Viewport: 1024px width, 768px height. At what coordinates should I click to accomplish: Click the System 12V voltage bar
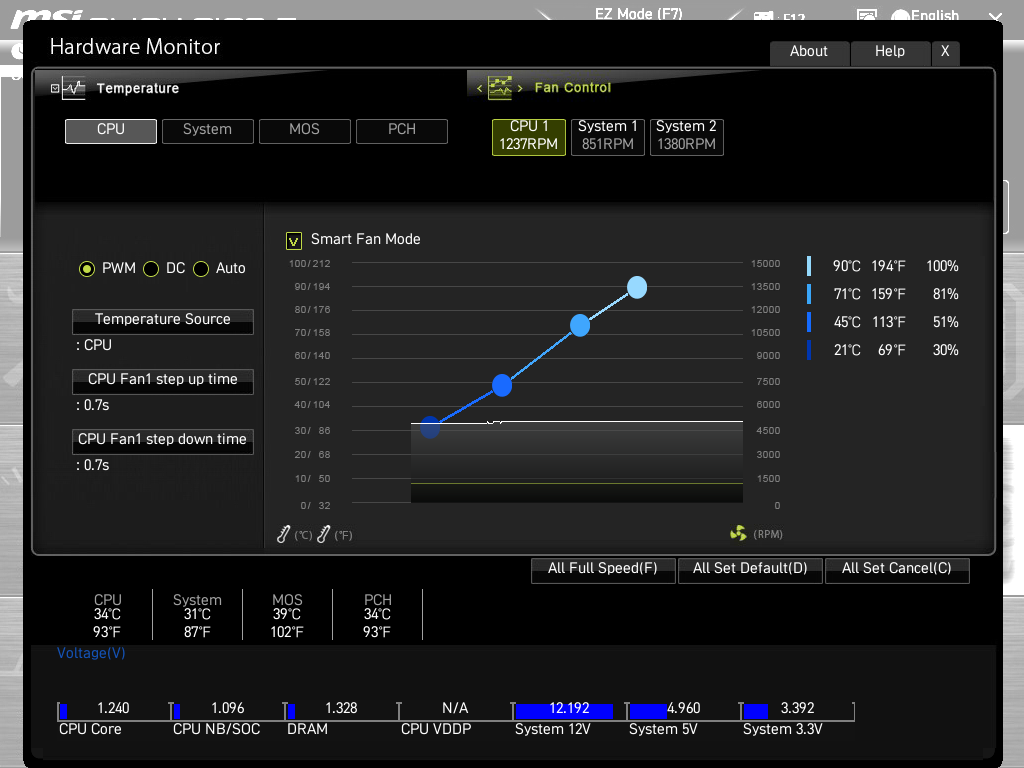(x=564, y=711)
